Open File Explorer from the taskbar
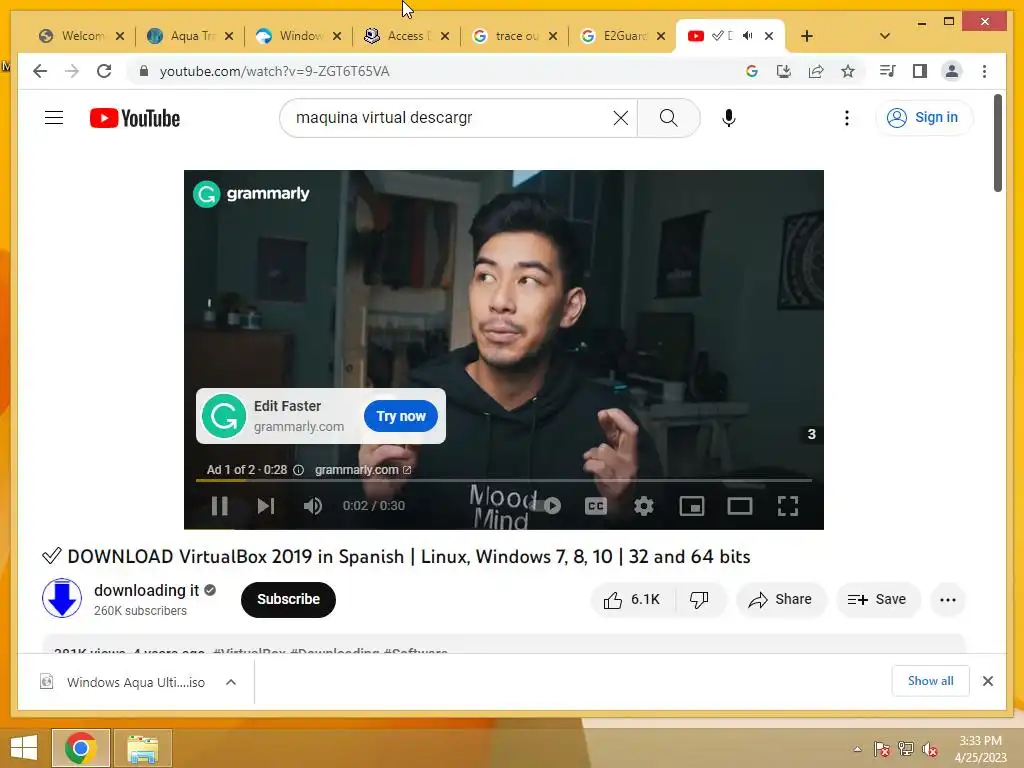1024x768 pixels. pos(142,748)
